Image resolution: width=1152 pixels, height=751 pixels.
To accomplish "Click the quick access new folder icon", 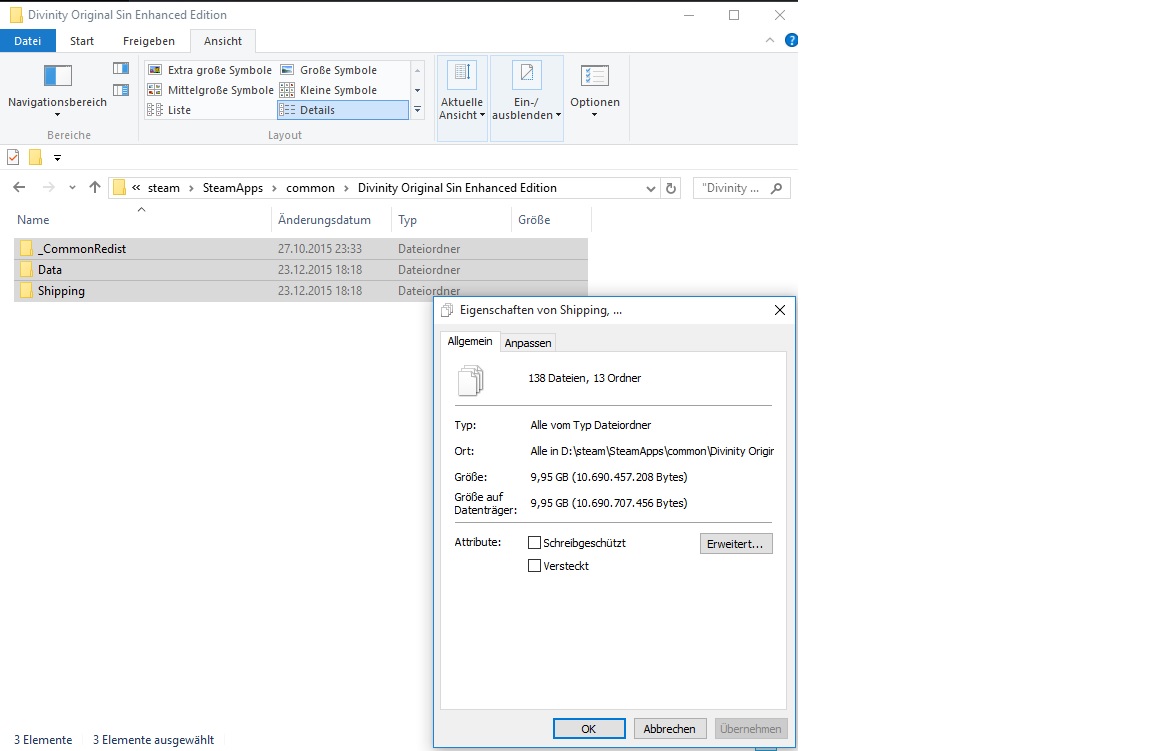I will [35, 157].
